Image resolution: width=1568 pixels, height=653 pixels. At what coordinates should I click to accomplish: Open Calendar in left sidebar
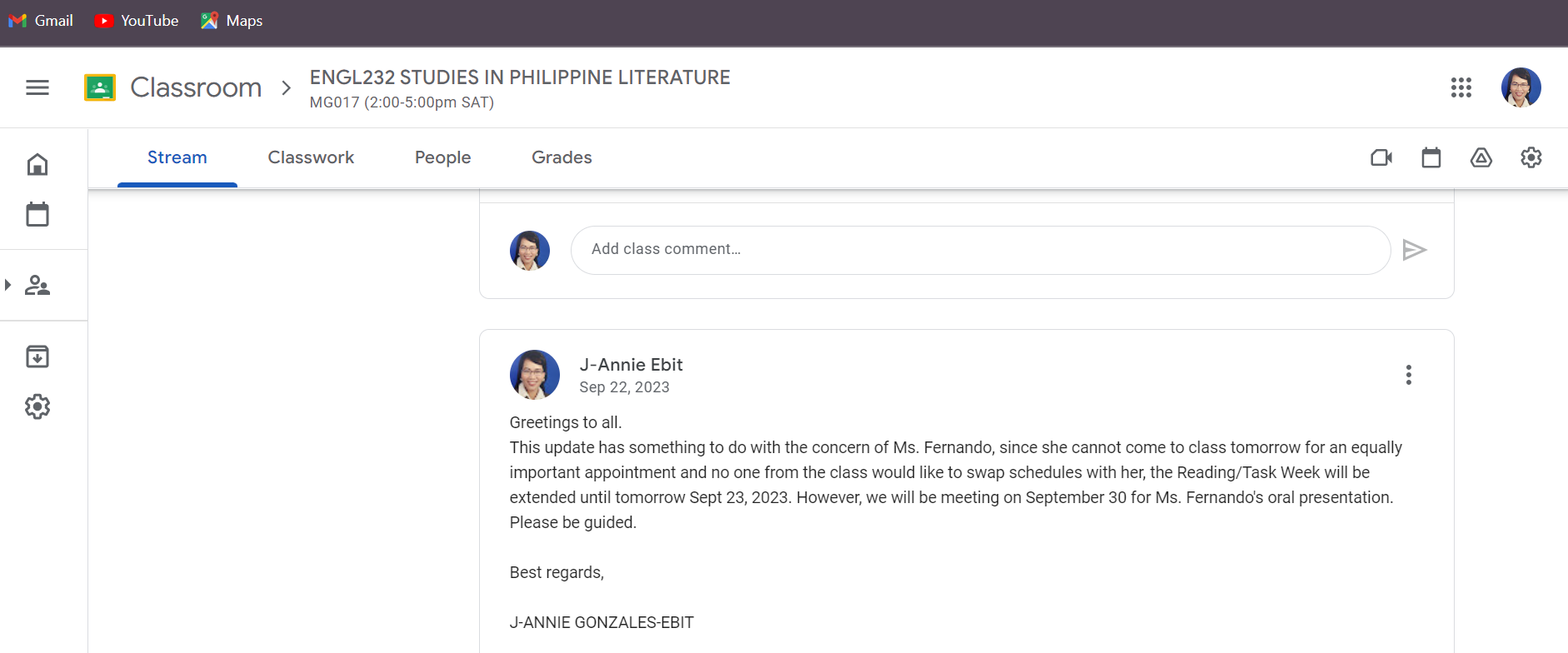click(37, 214)
